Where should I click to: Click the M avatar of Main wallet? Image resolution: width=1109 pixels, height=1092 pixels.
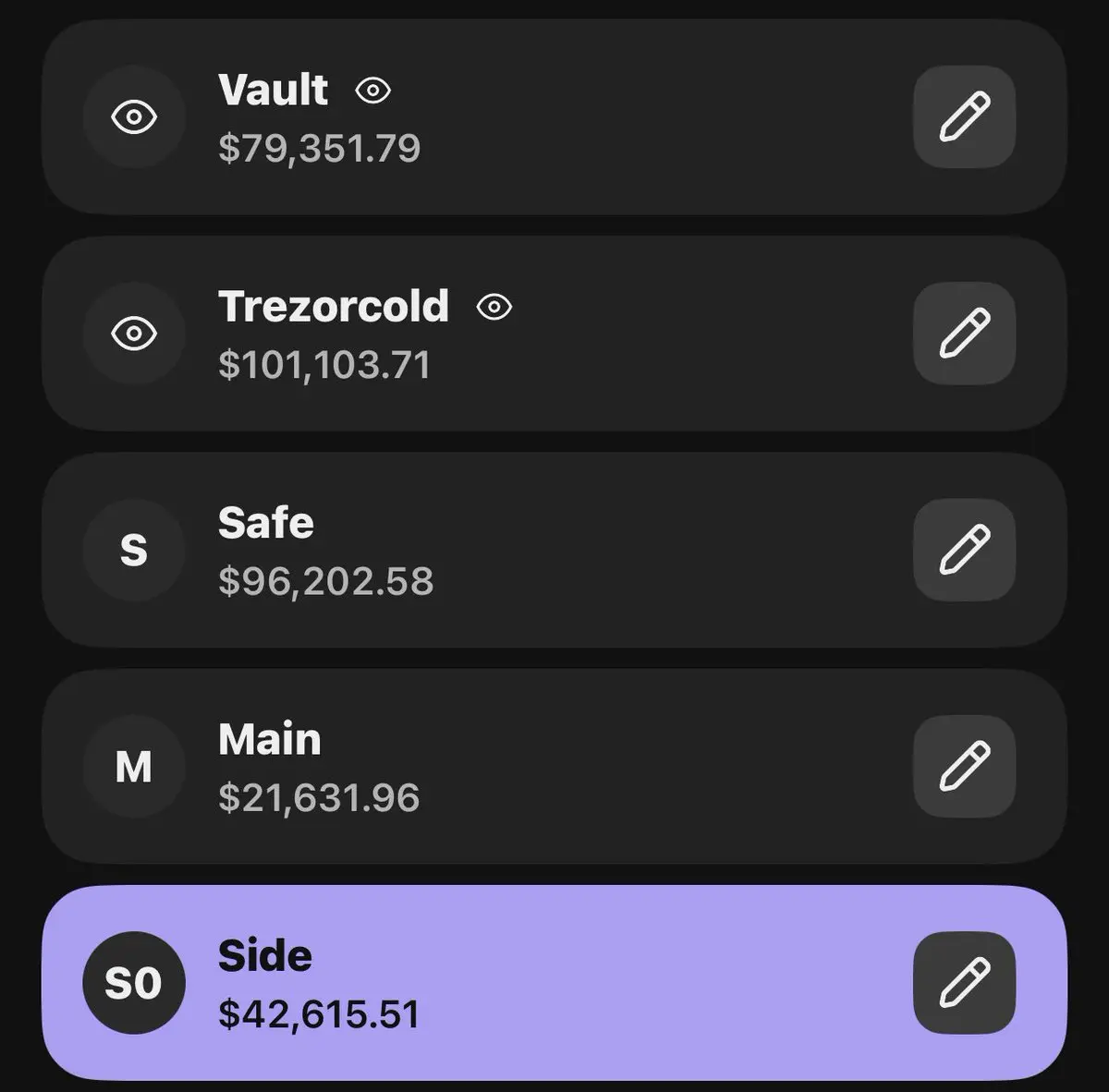coord(134,766)
